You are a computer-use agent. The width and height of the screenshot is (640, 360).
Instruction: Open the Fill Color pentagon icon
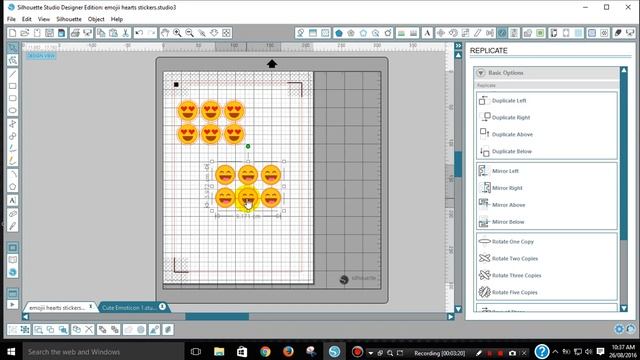(339, 33)
